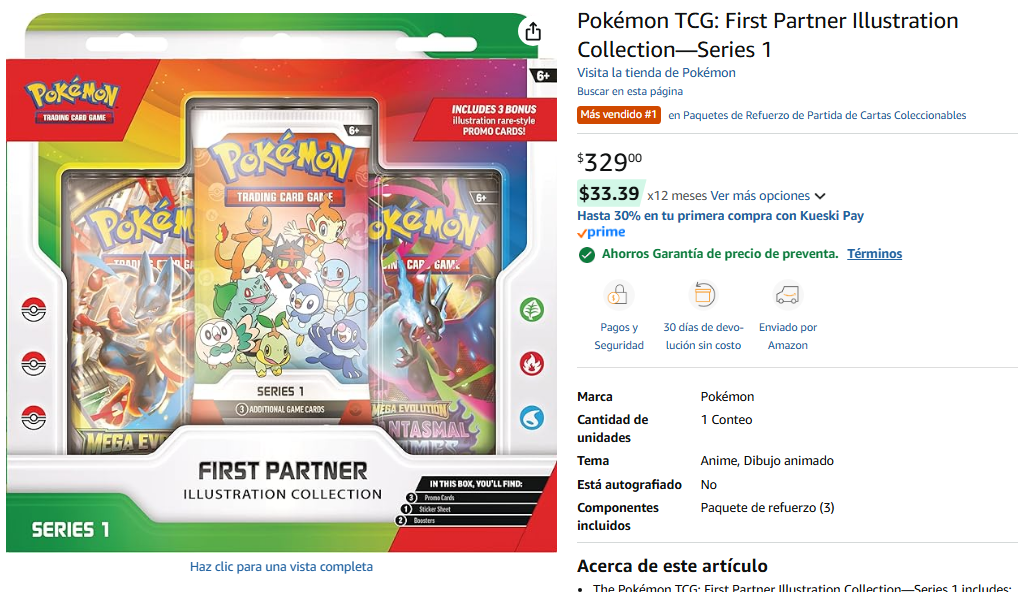Open the Pokémon product box image

[281, 282]
